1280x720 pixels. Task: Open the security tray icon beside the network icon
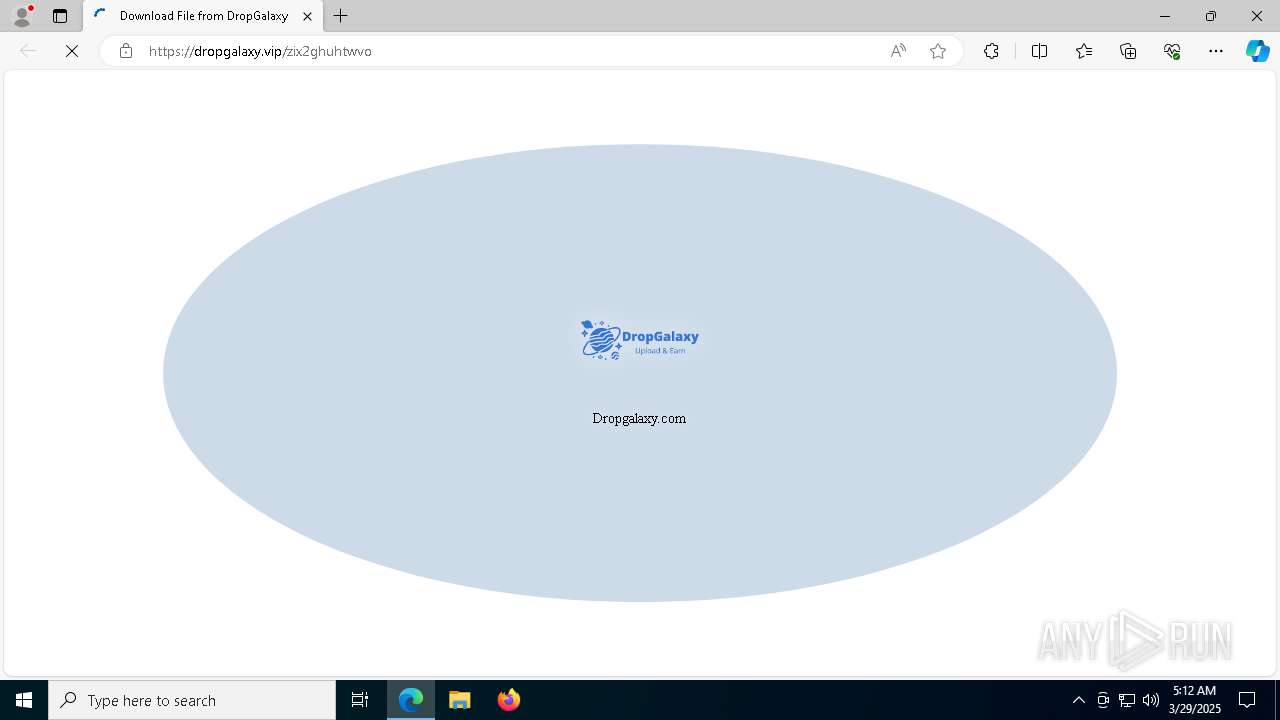(x=1103, y=700)
